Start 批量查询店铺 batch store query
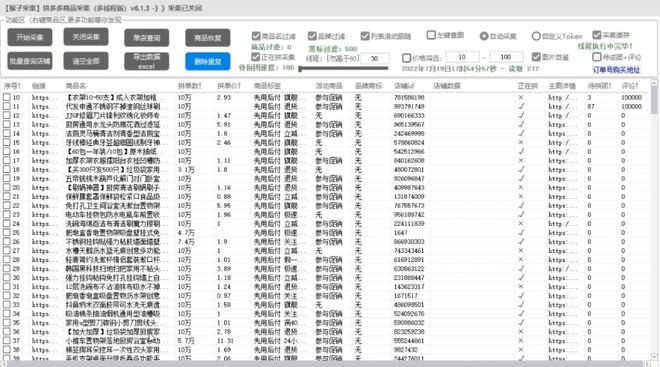Viewport: 660px width, 367px height. (x=30, y=61)
